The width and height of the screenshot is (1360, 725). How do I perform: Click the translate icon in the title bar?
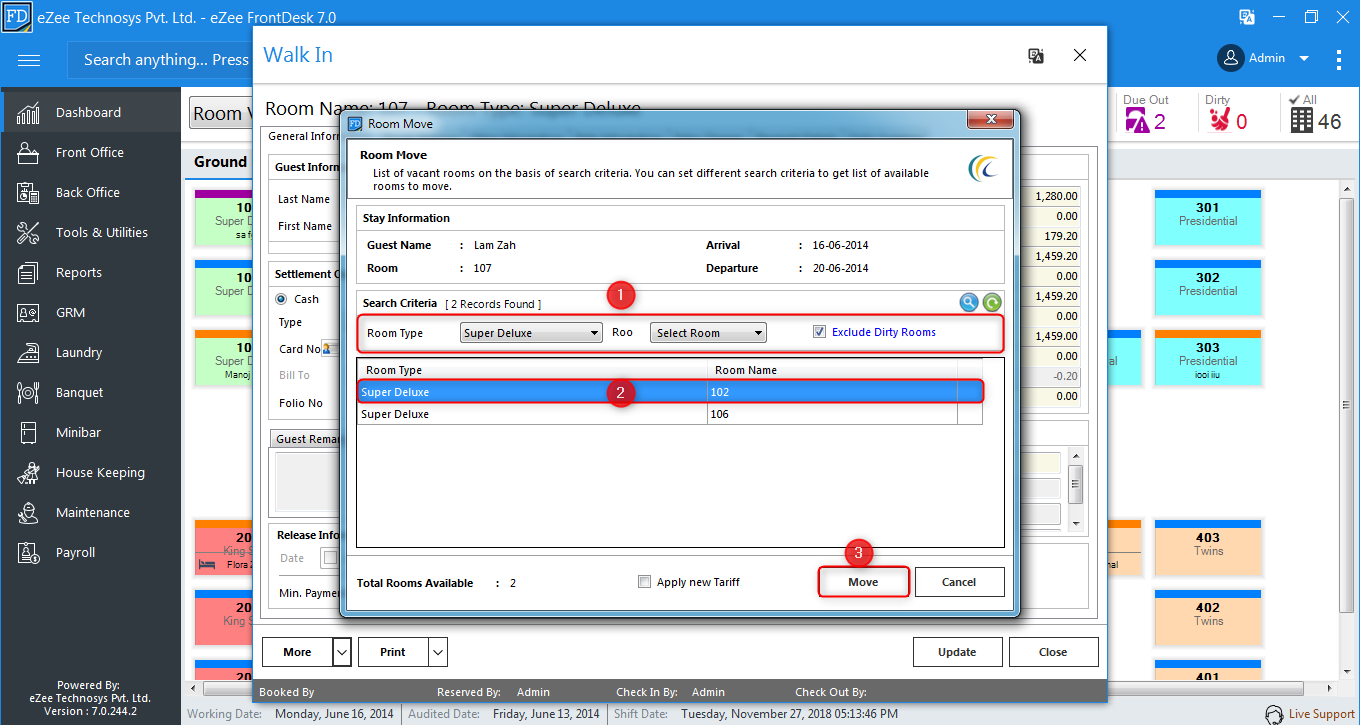click(1247, 17)
